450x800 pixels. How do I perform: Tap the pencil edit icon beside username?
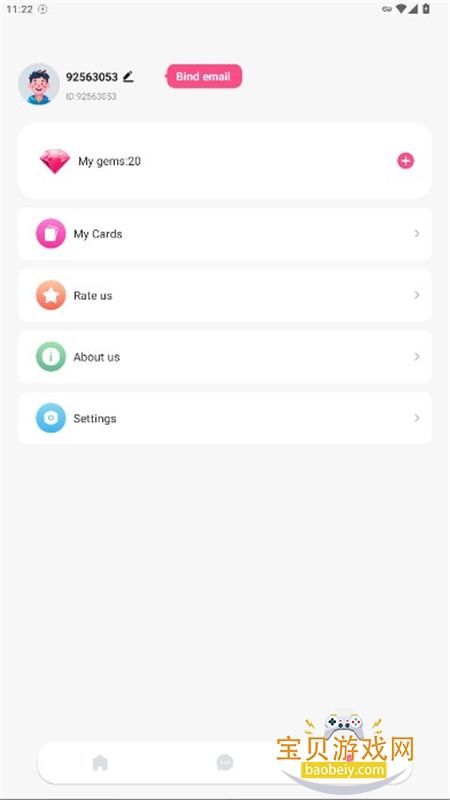coord(128,77)
